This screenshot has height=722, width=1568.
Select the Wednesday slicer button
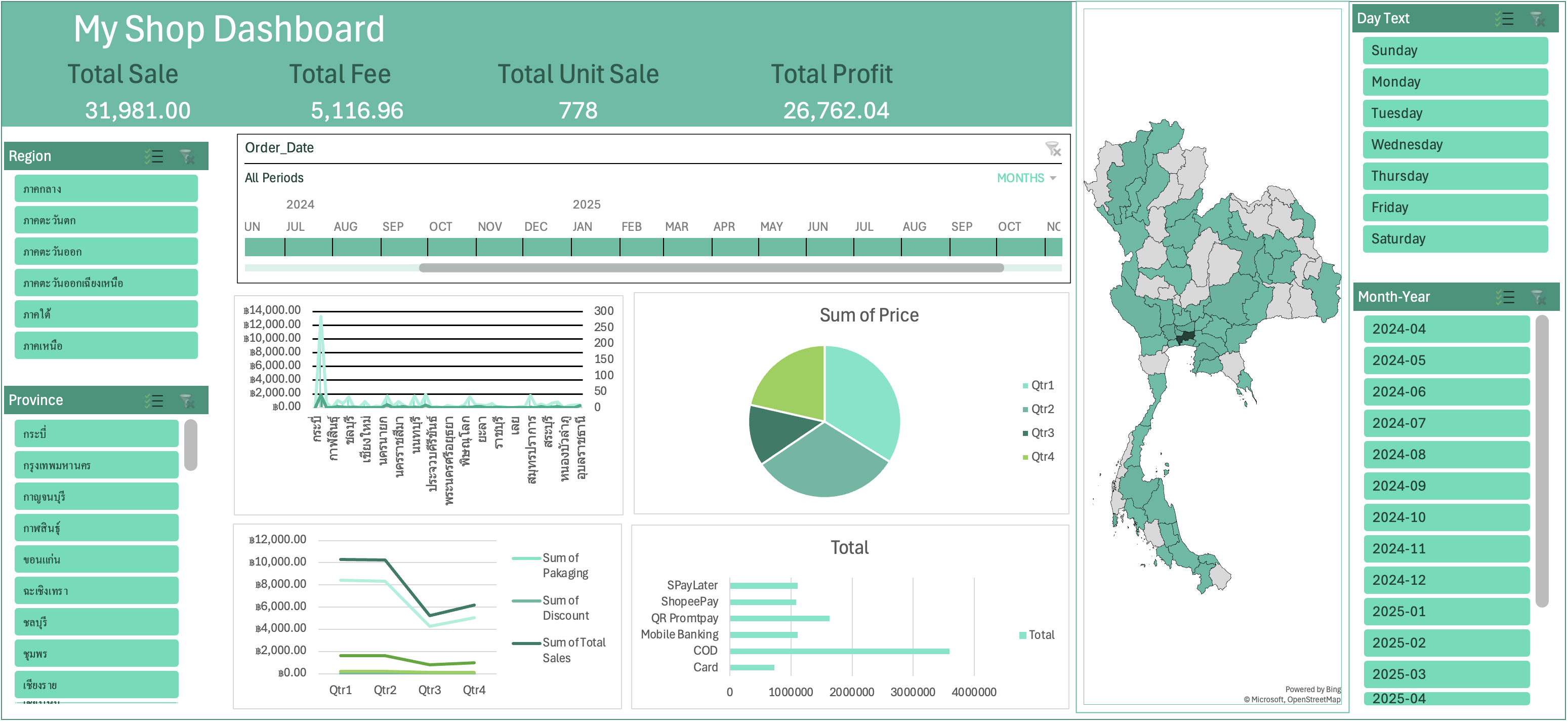point(1456,145)
